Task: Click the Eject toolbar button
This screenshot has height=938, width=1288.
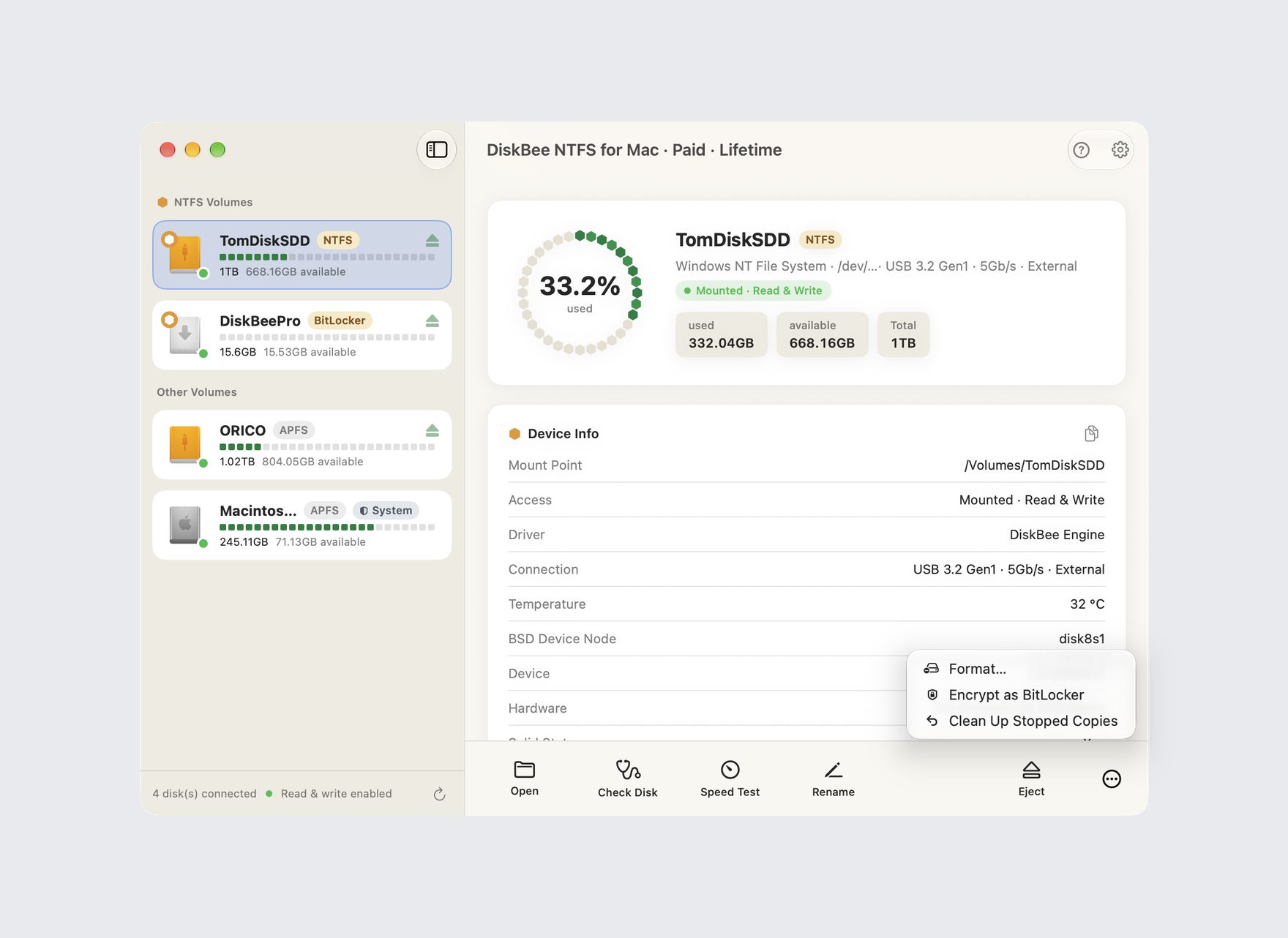Action: [x=1031, y=778]
